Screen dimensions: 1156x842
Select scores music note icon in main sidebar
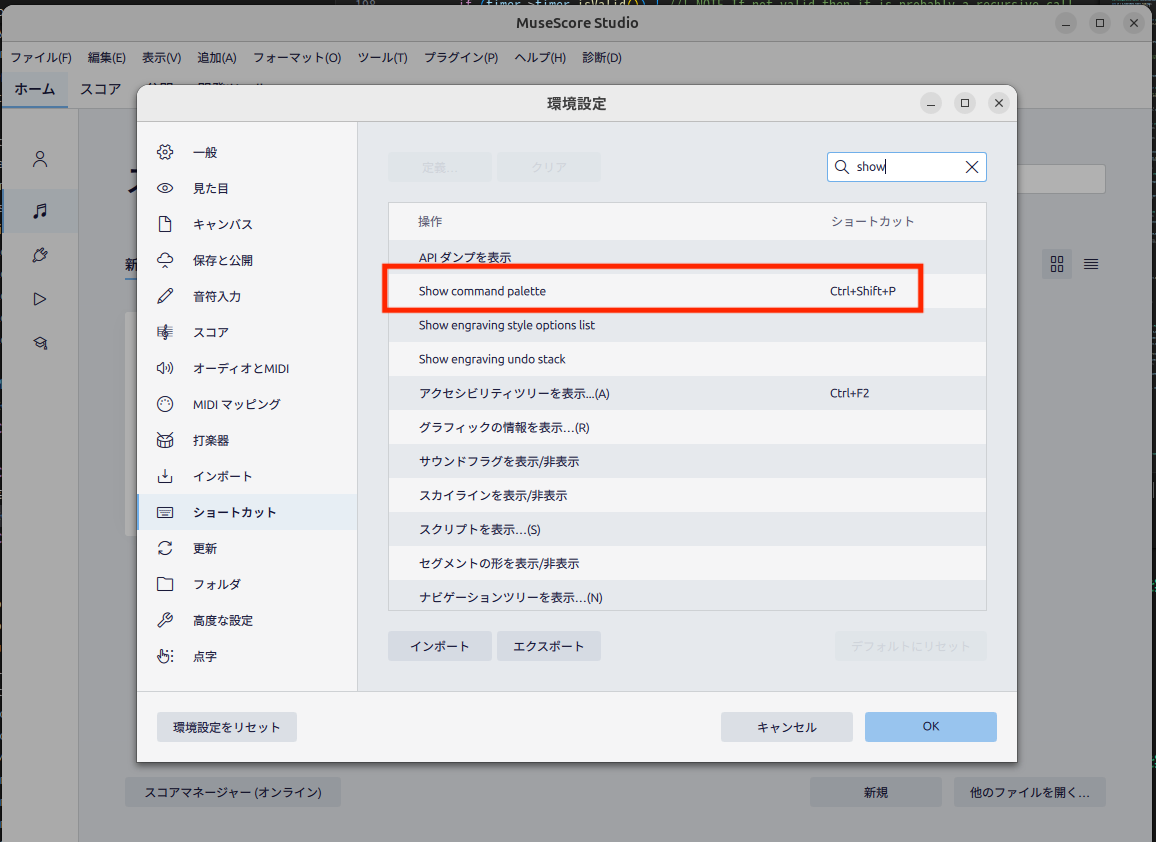pyautogui.click(x=40, y=211)
